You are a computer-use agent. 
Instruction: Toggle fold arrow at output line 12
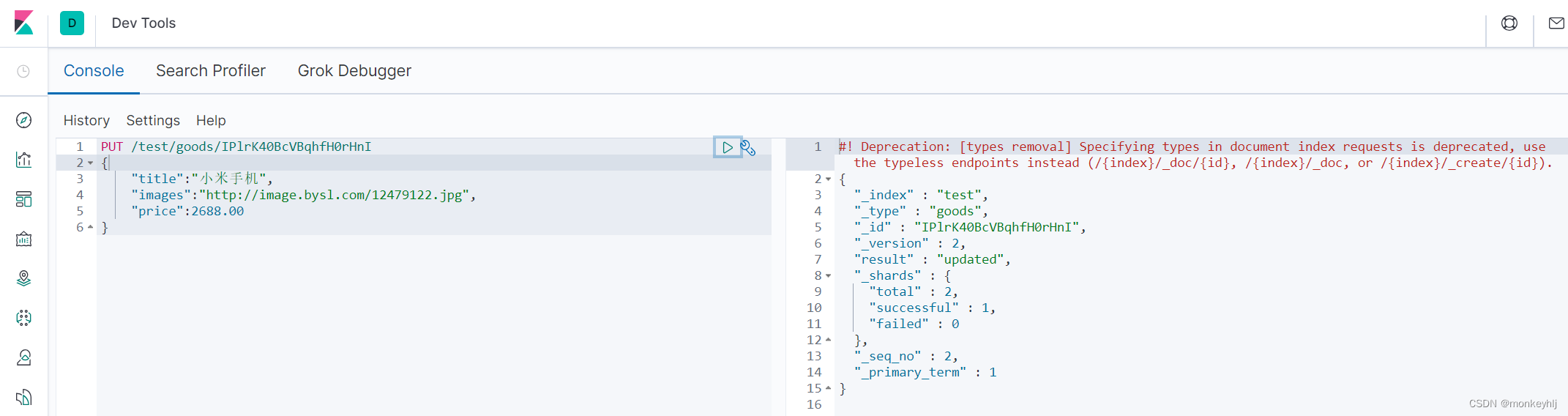click(829, 340)
